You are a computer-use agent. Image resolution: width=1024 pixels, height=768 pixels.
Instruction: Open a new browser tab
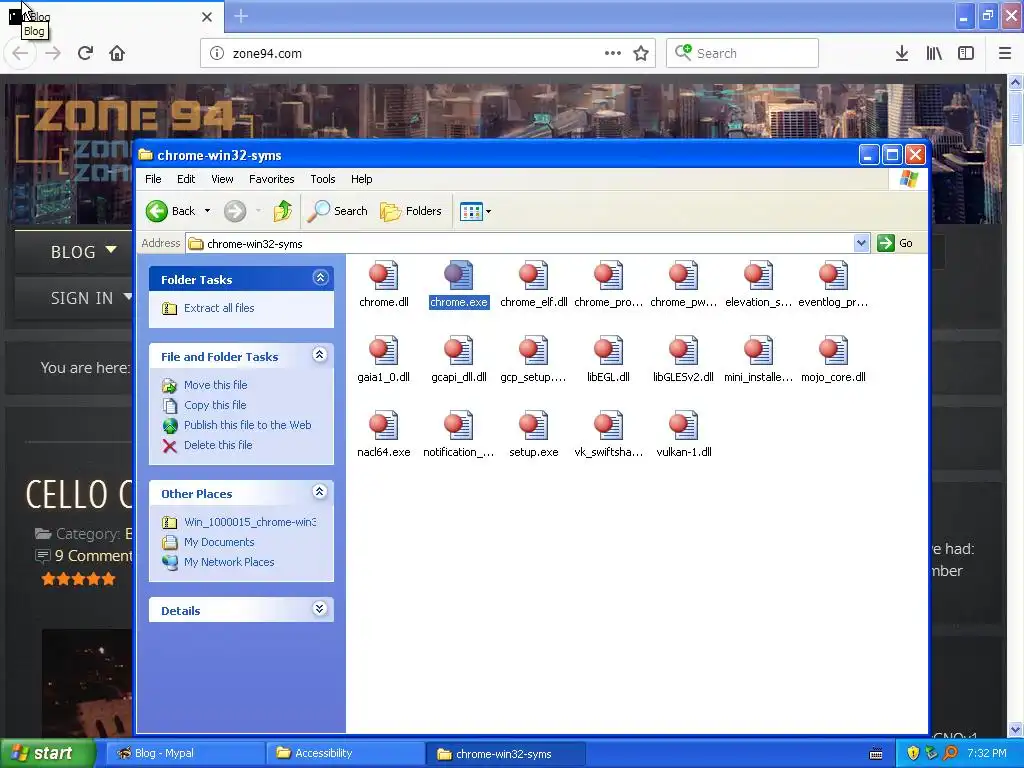point(241,16)
